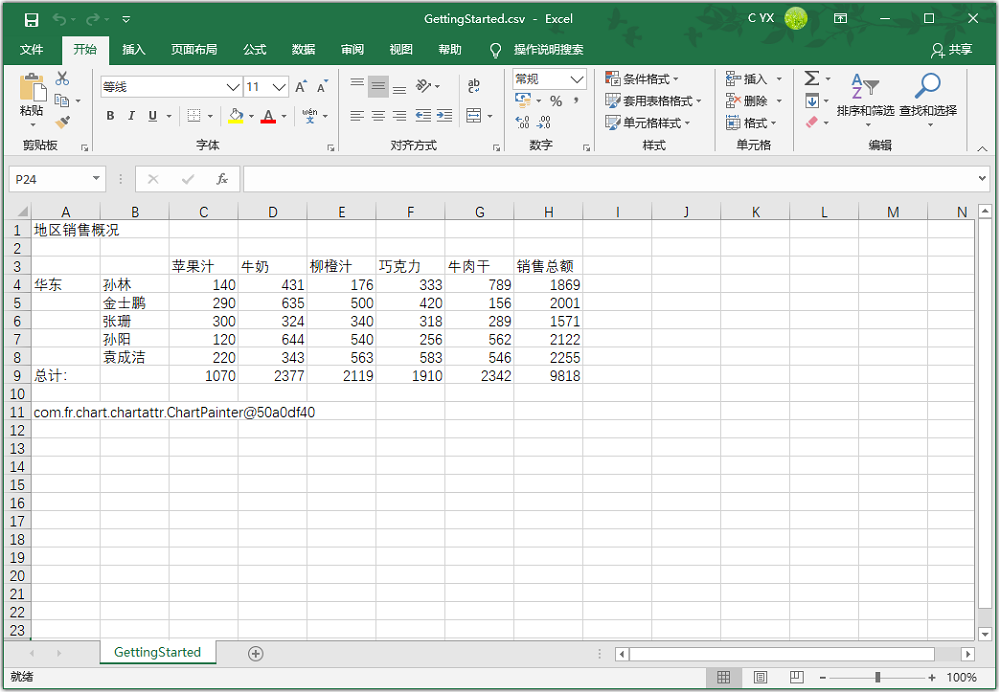The image size is (1000, 693).
Task: Switch to the 公式 ribbon tab
Action: [254, 50]
